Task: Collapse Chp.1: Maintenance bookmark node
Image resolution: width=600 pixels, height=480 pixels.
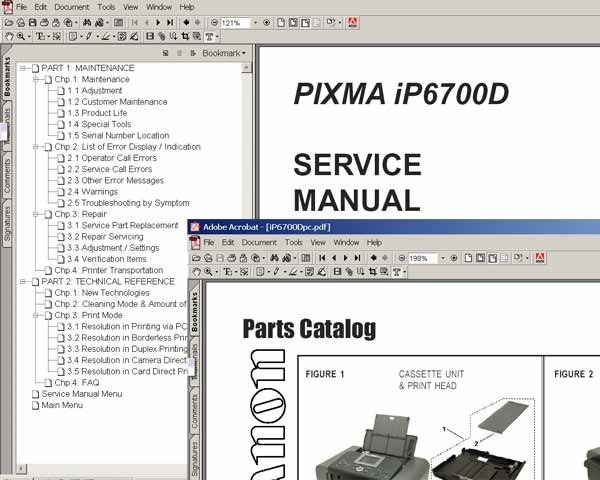Action: 36,80
